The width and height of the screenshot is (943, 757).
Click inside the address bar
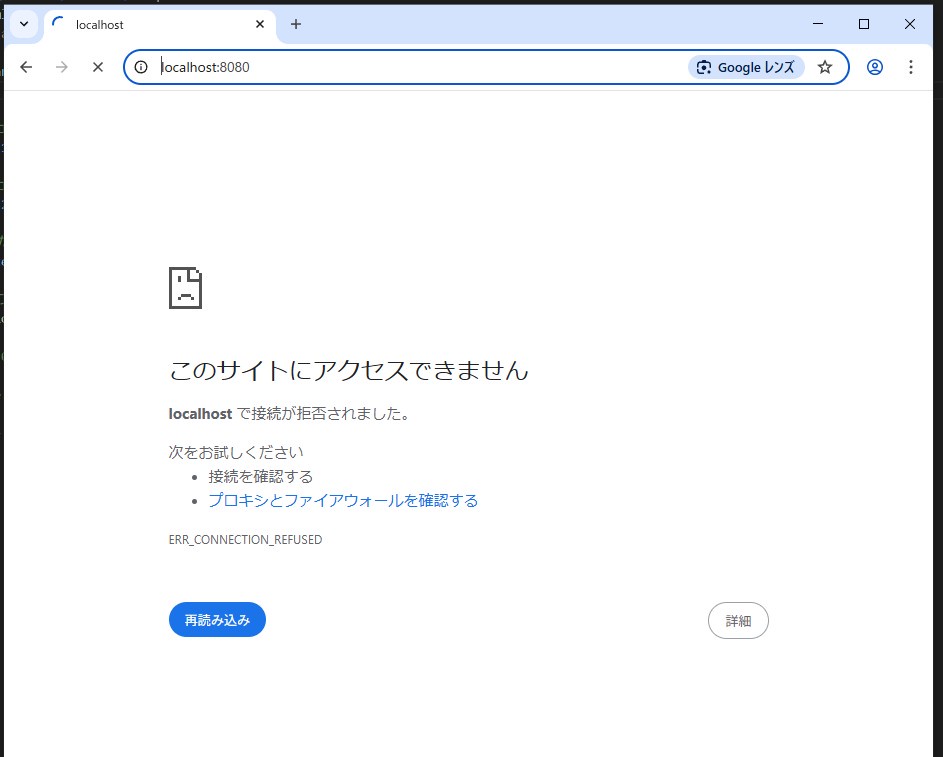pos(300,66)
